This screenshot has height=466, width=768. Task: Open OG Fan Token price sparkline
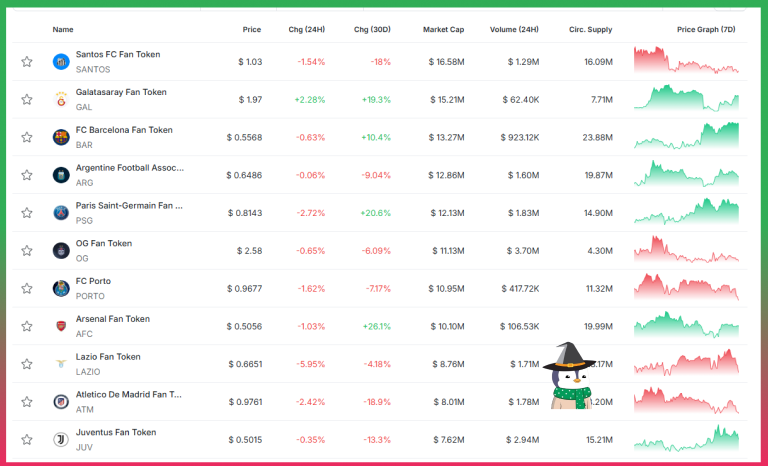tap(686, 249)
